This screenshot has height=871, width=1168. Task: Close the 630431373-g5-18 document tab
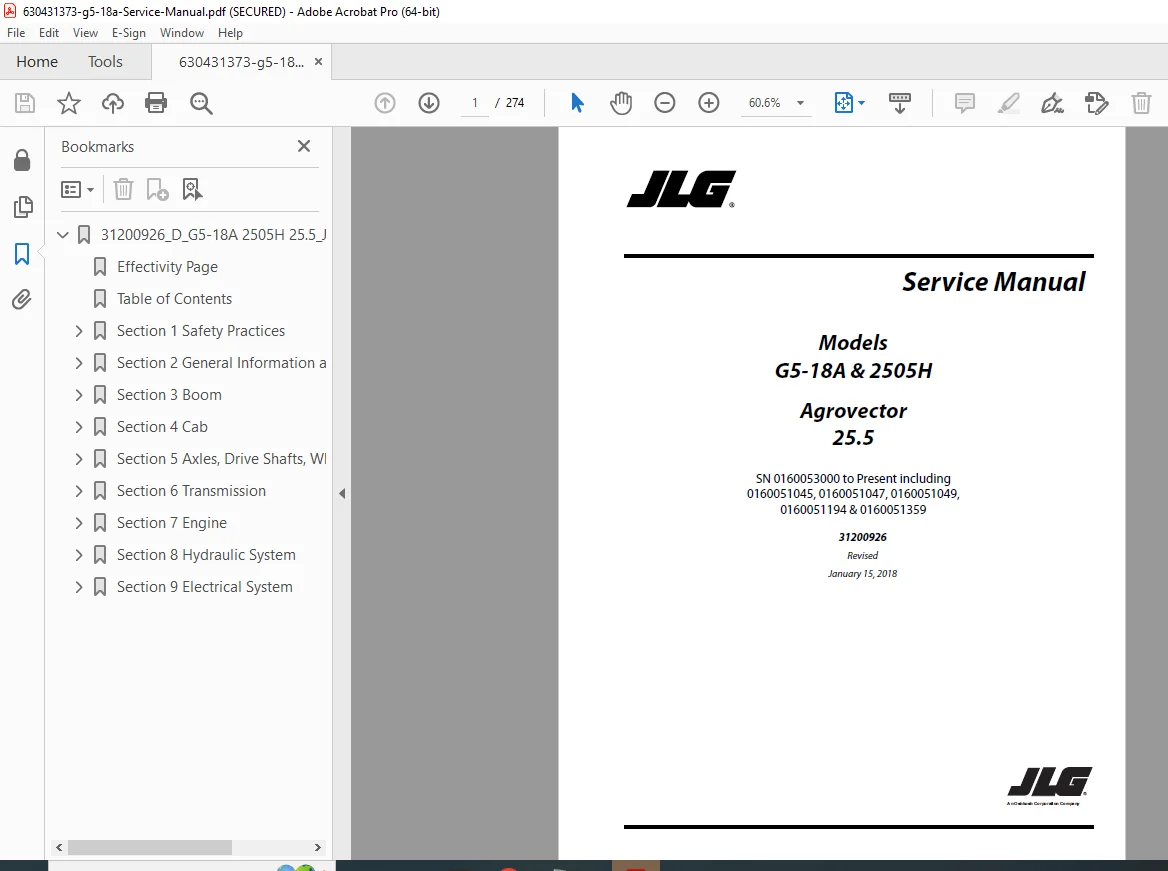tap(318, 62)
